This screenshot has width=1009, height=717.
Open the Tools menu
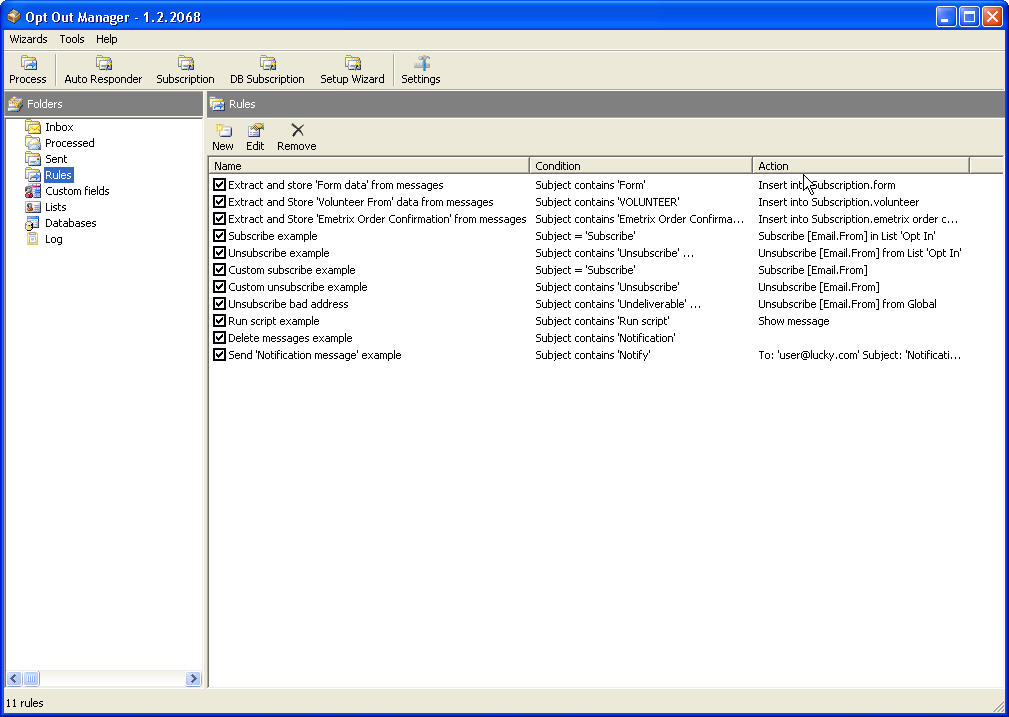pos(72,39)
